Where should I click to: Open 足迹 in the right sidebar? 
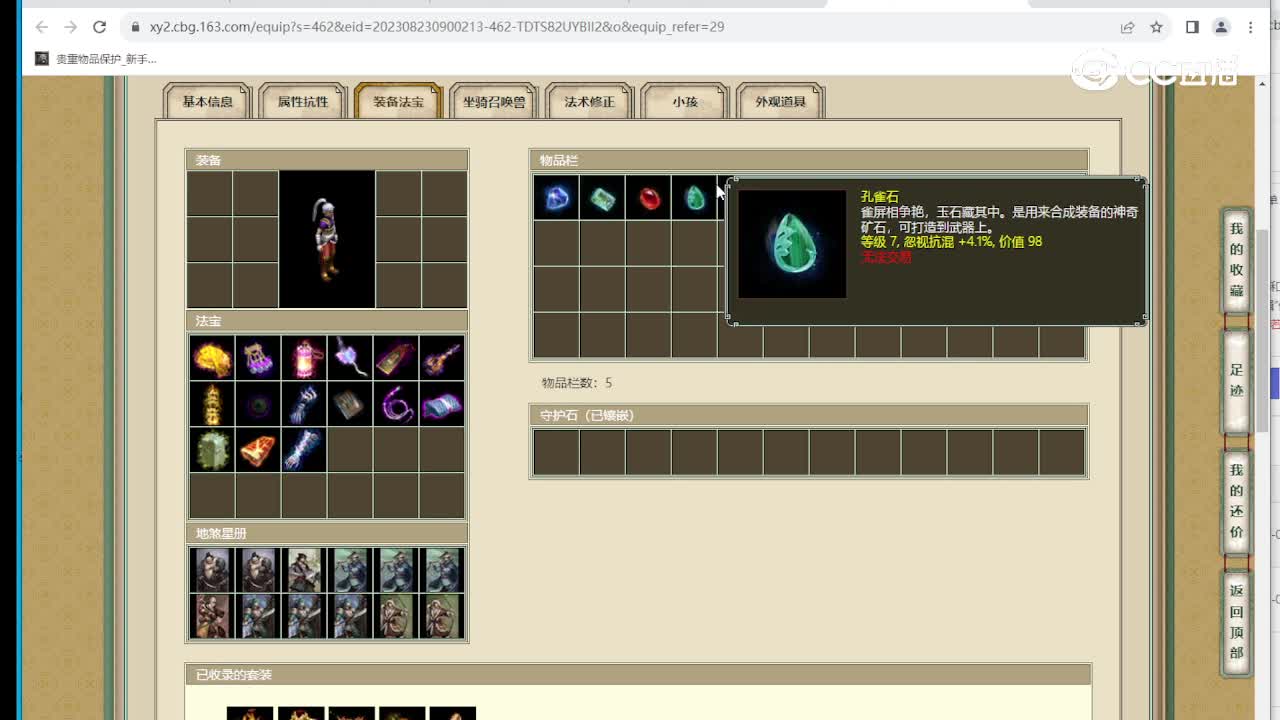pyautogui.click(x=1237, y=380)
